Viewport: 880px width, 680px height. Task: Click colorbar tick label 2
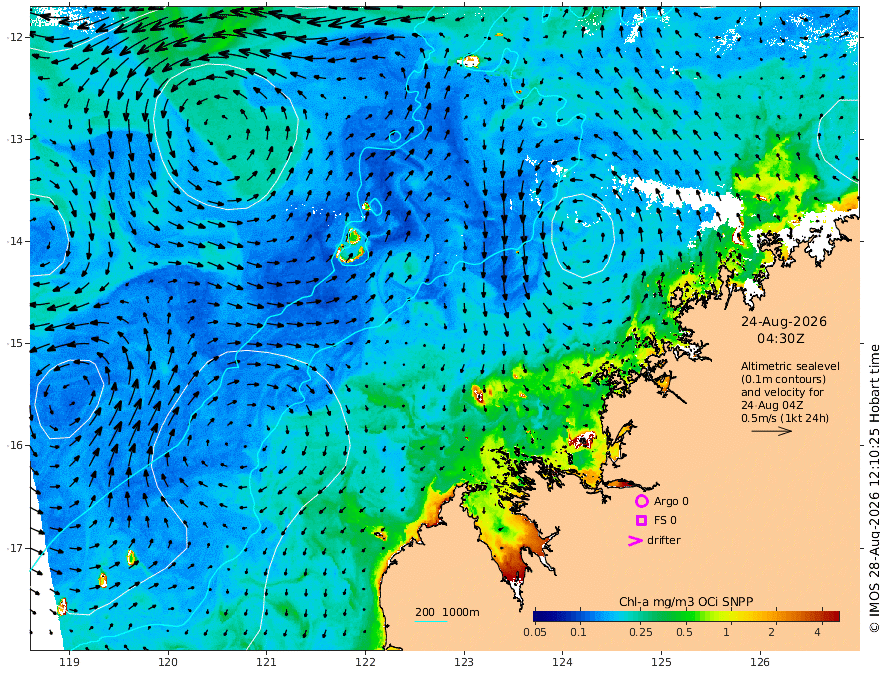click(x=772, y=632)
